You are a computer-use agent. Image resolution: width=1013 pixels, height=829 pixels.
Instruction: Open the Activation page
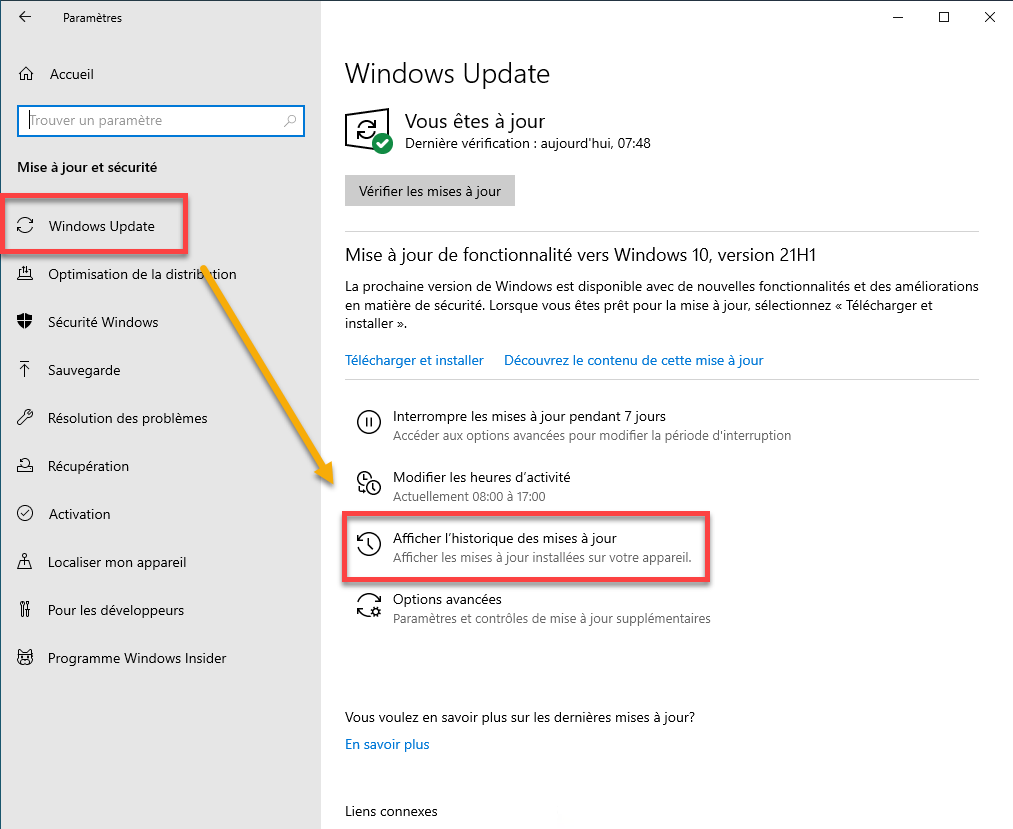point(79,514)
